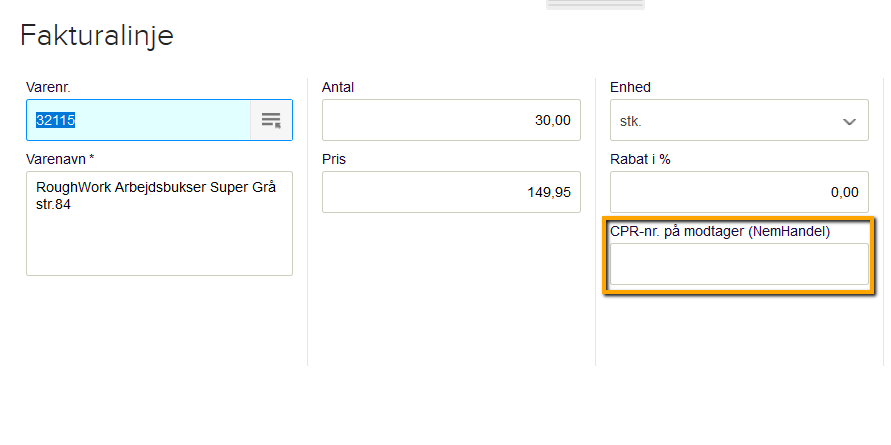Select the Antal quantity field
This screenshot has width=891, height=445.
450,120
